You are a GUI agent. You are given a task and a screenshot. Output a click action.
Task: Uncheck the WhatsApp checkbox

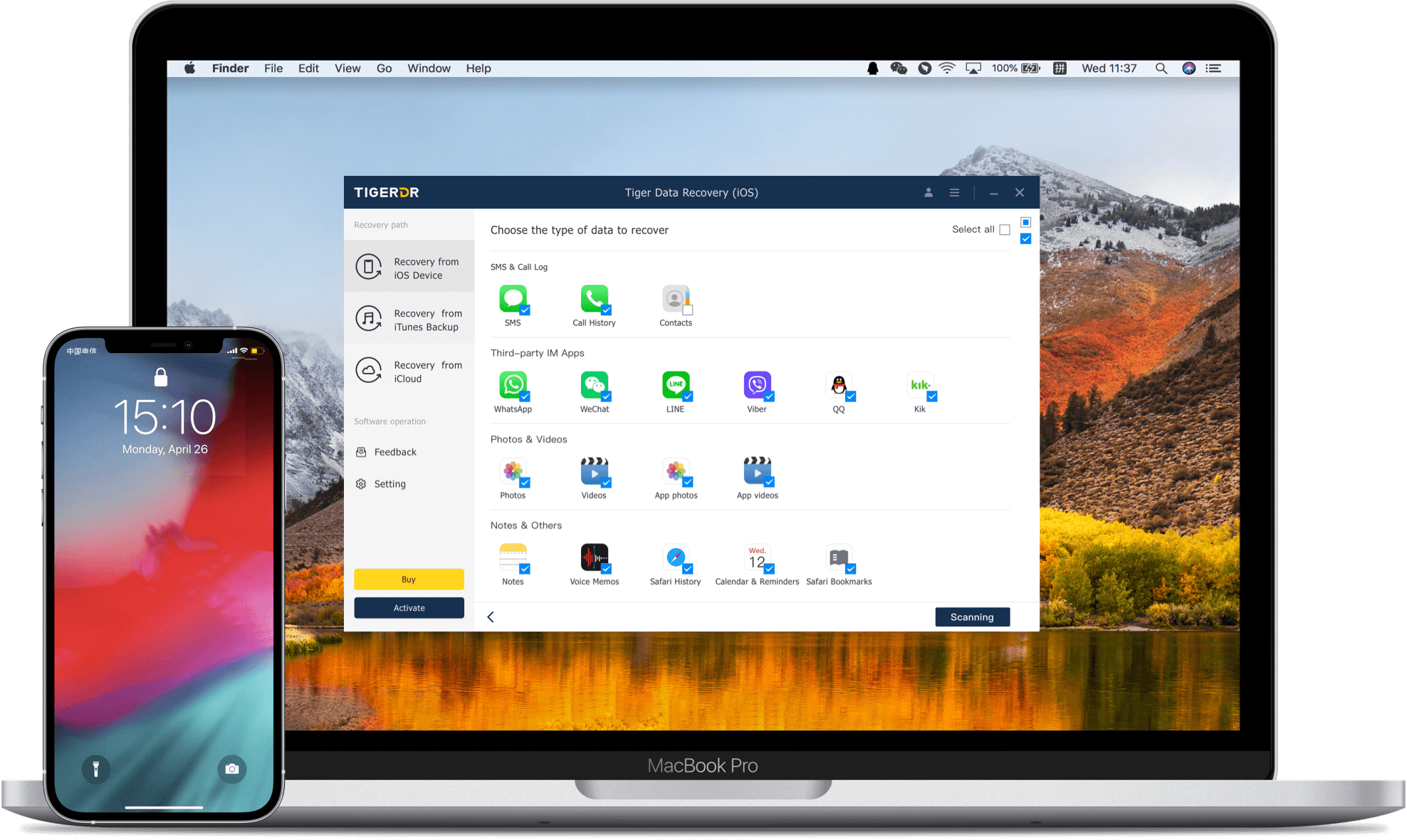(x=525, y=397)
